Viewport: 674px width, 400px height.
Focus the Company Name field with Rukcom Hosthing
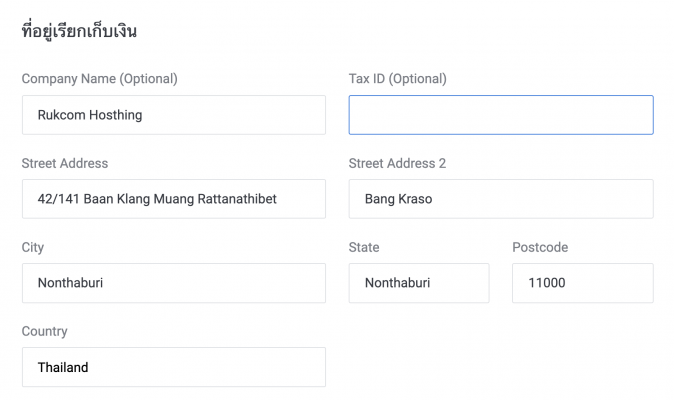[174, 115]
